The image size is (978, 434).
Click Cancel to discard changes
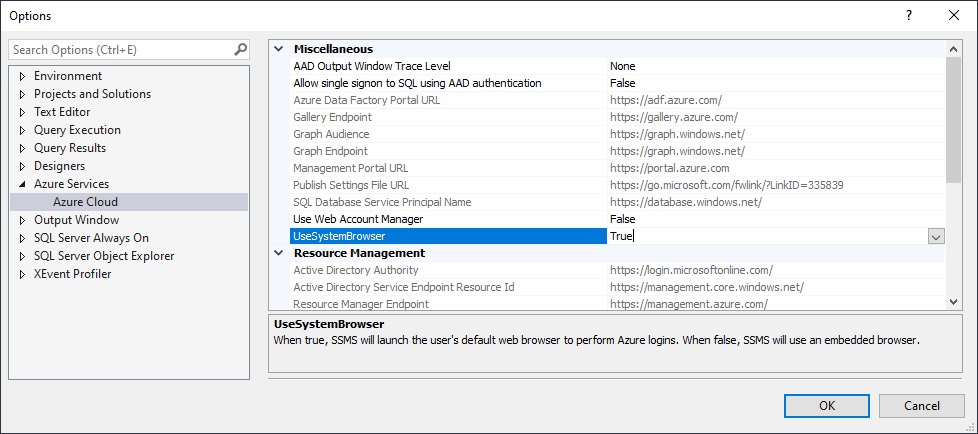922,405
